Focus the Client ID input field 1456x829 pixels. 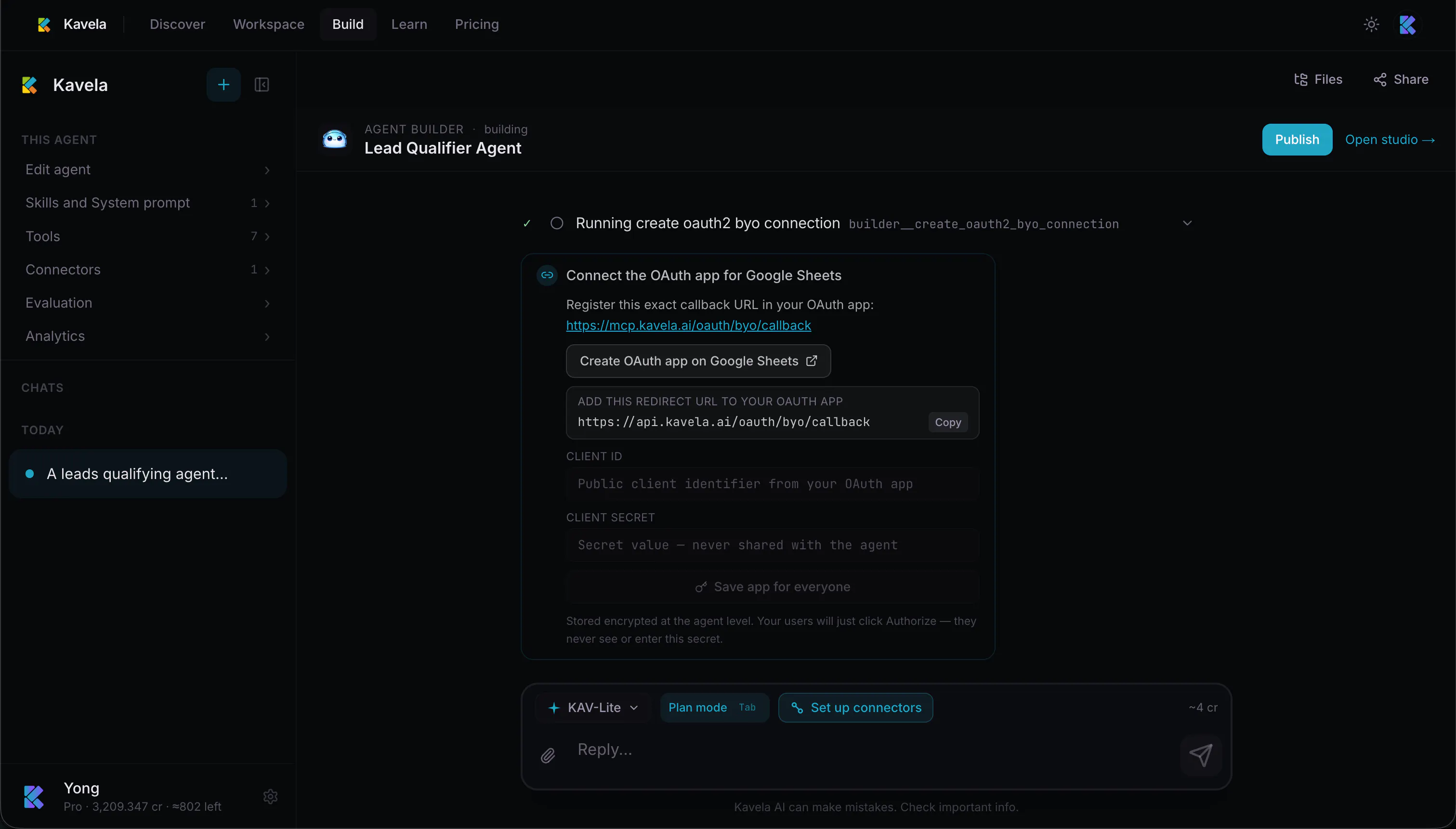tap(773, 484)
